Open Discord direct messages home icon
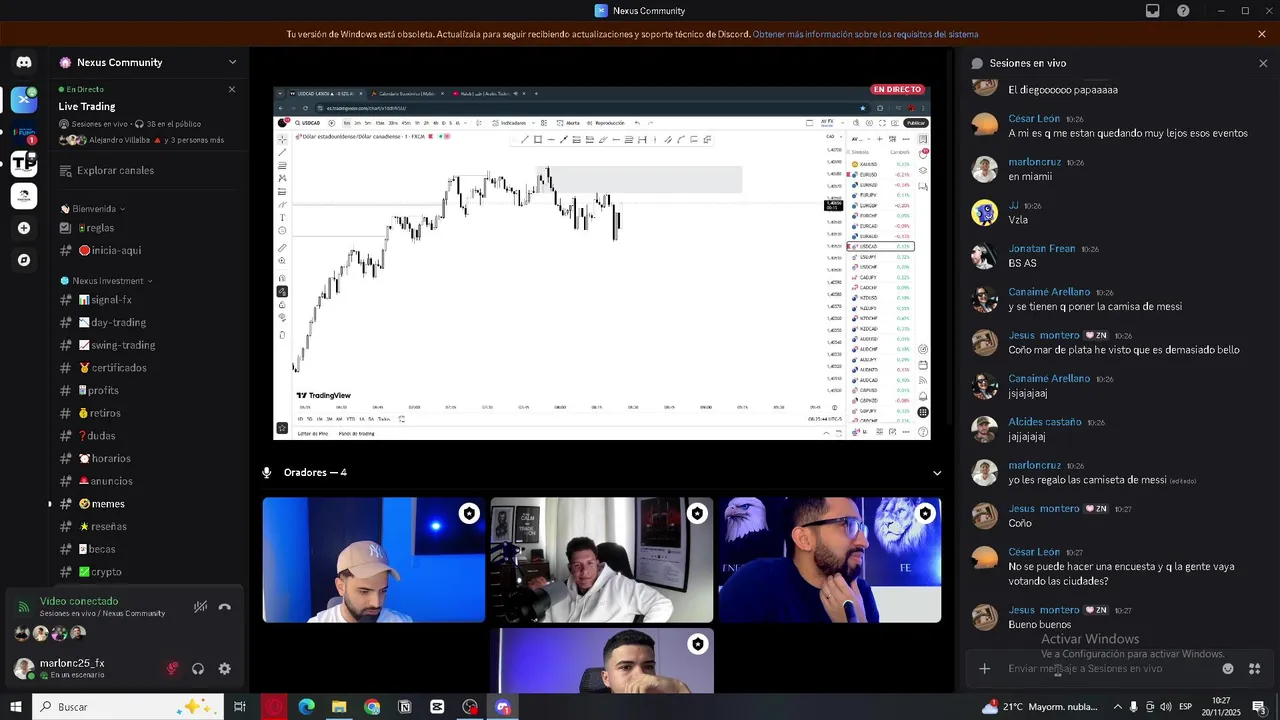Viewport: 1280px width, 720px height. pos(24,62)
